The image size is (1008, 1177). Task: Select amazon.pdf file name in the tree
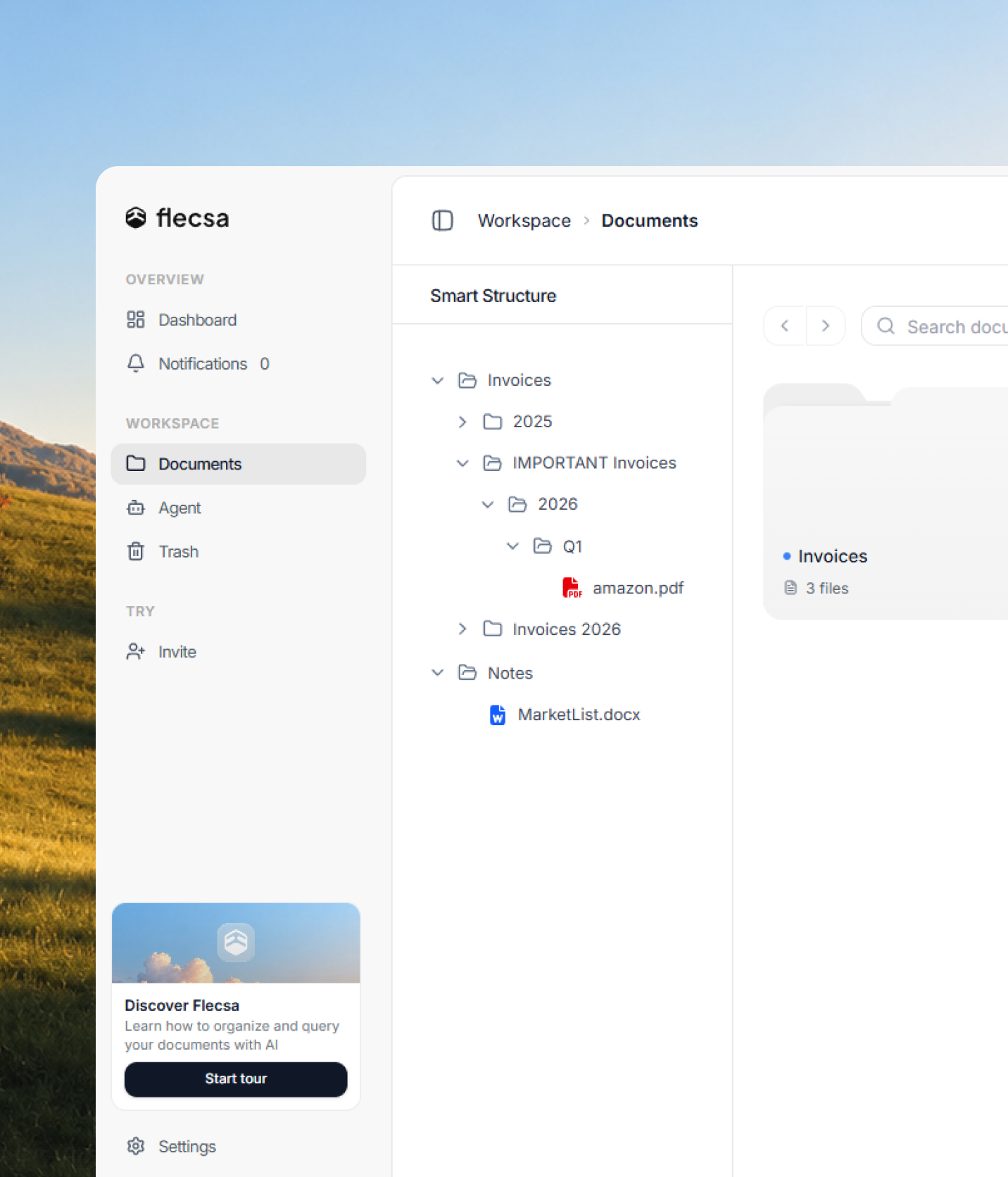coord(638,588)
